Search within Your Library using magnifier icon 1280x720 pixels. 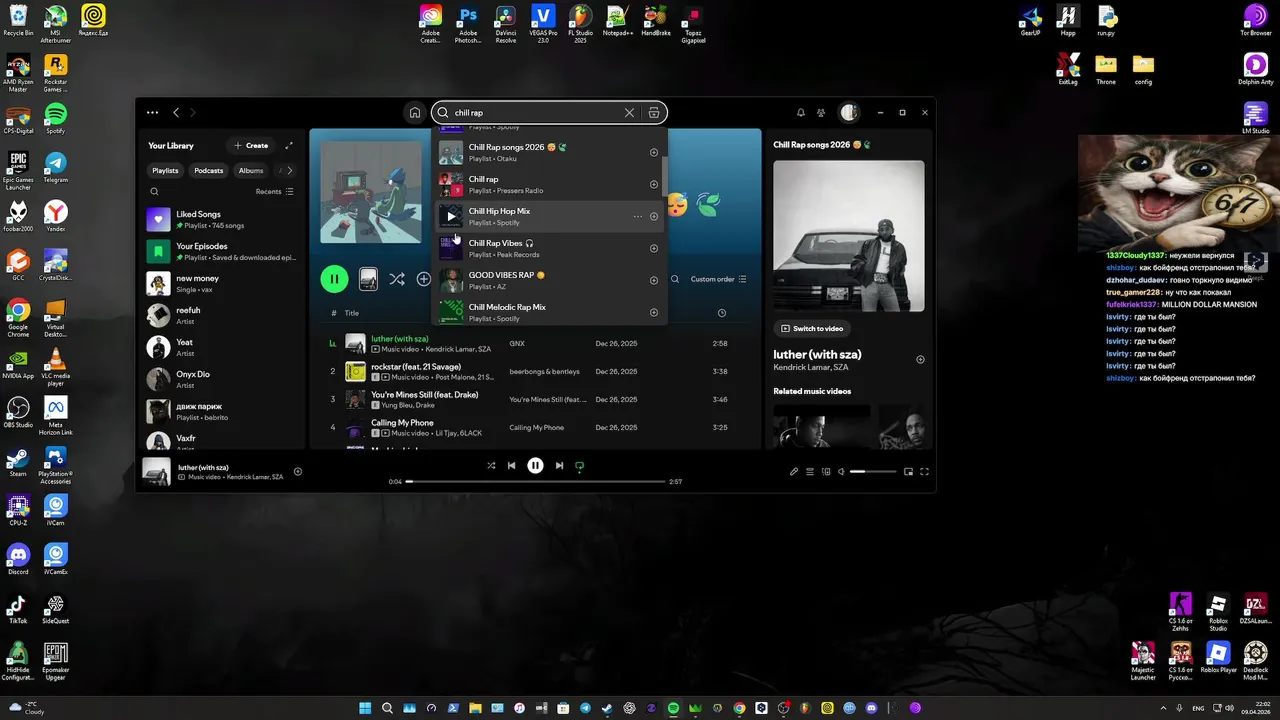coord(154,191)
